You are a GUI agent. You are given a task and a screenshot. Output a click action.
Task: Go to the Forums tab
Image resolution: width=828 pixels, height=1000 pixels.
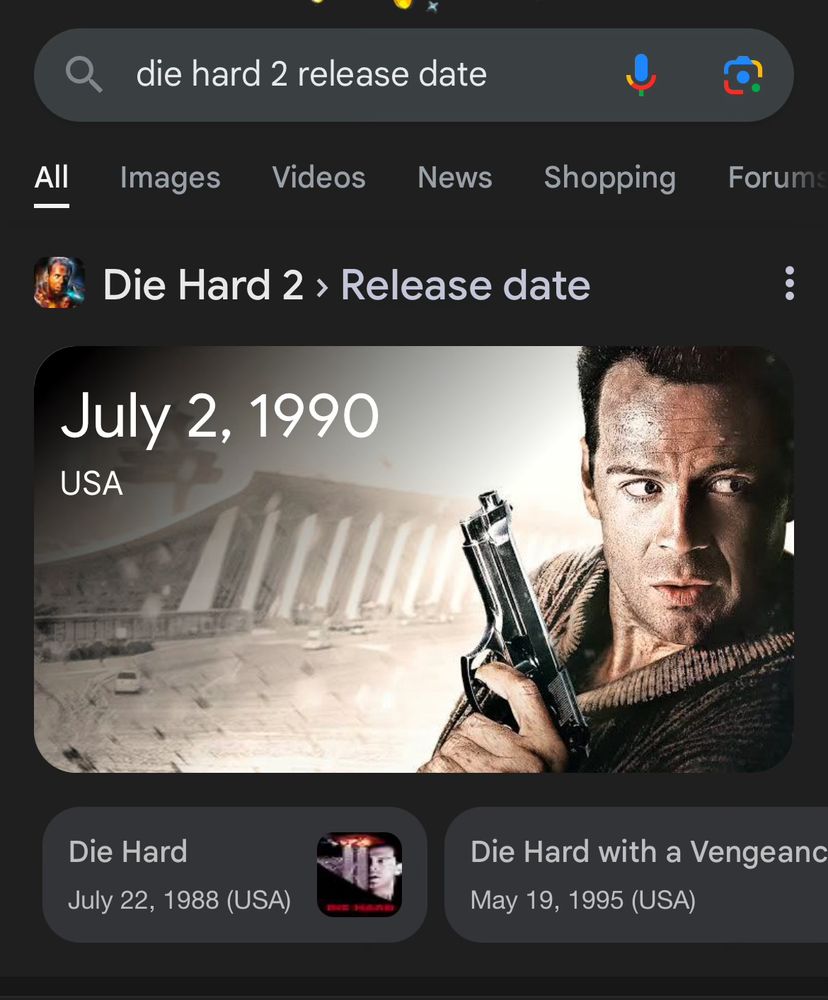tap(778, 177)
